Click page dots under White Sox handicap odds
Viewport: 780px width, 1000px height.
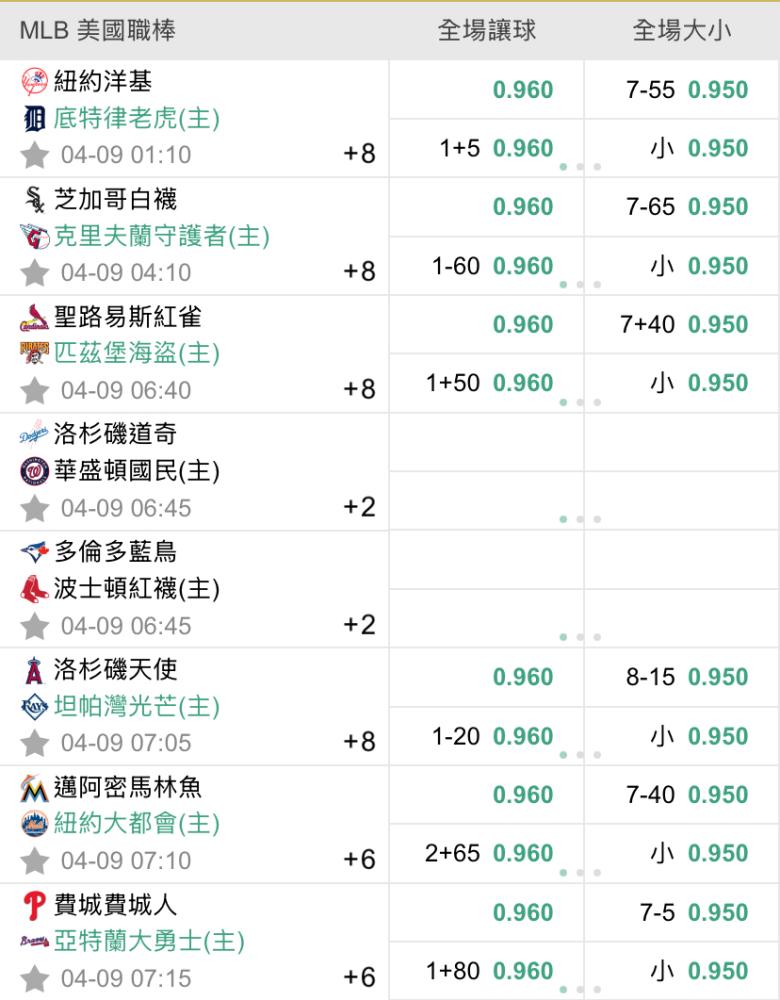(580, 284)
